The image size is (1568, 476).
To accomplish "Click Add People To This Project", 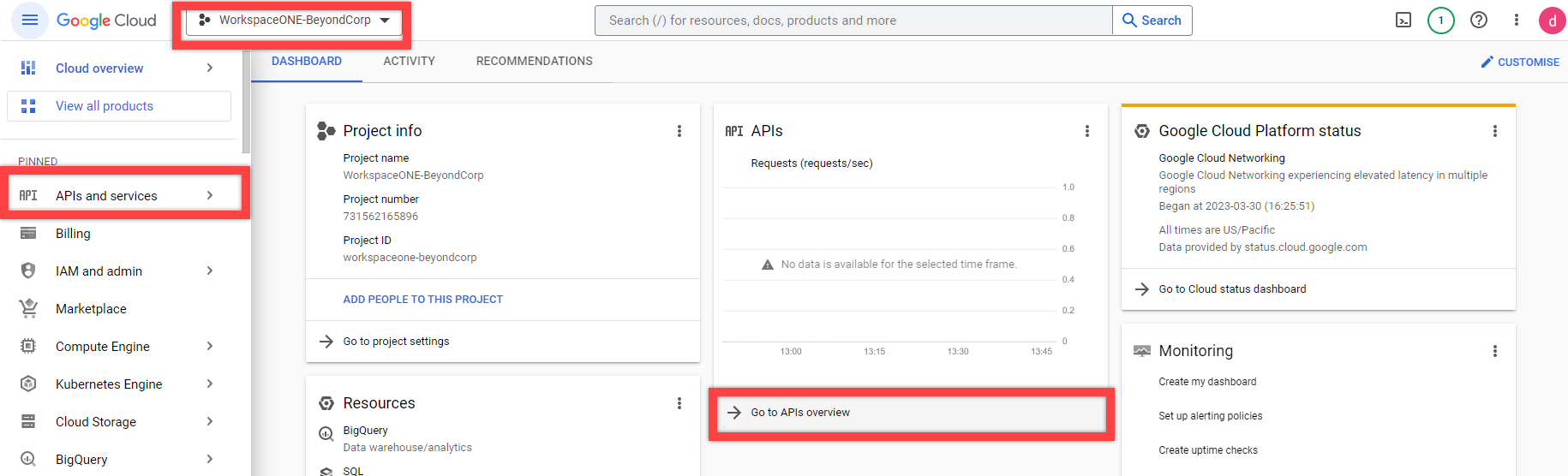I will pos(422,300).
